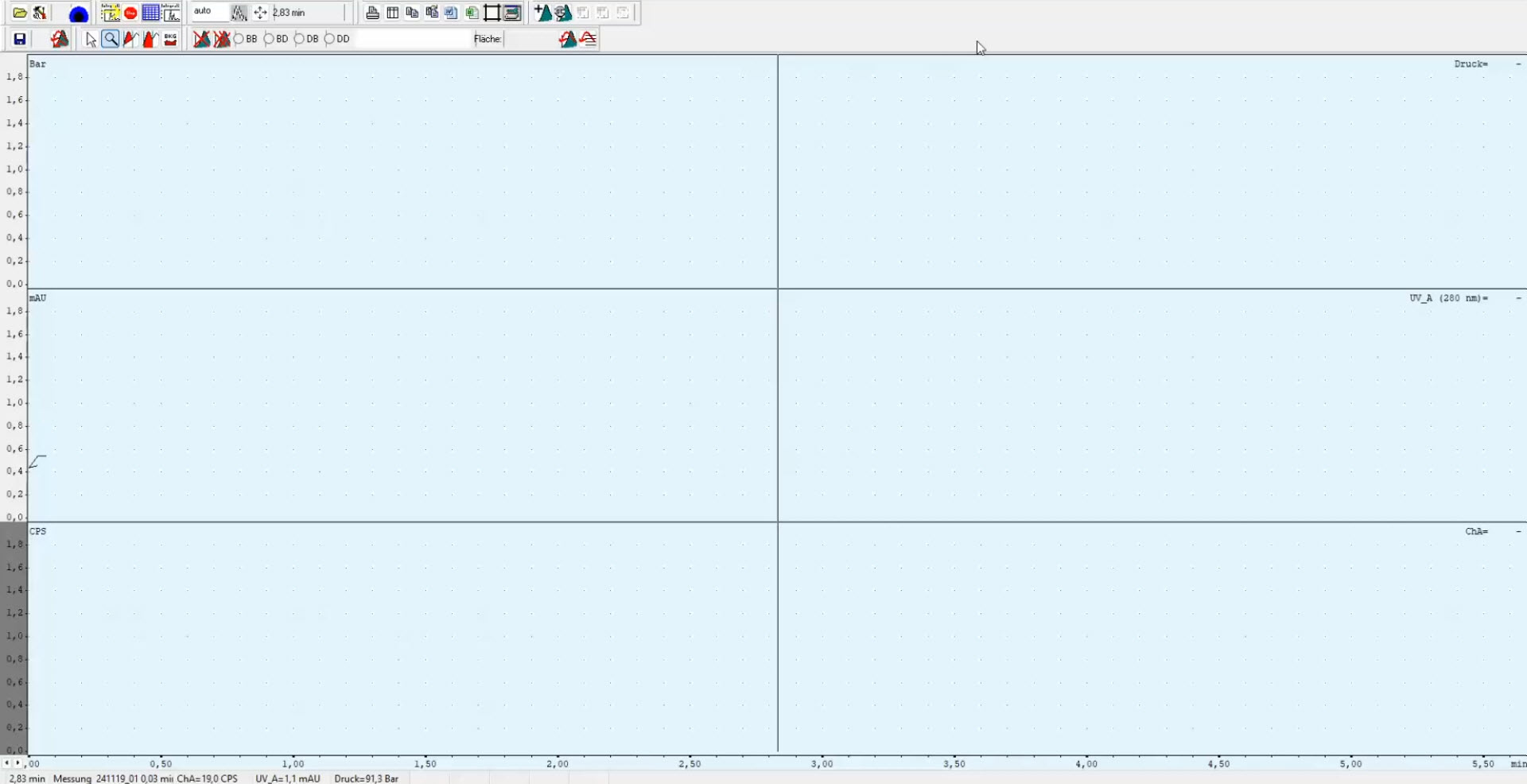The width and height of the screenshot is (1527, 784).
Task: Open a file with the yellow folder icon
Action: pyautogui.click(x=20, y=13)
